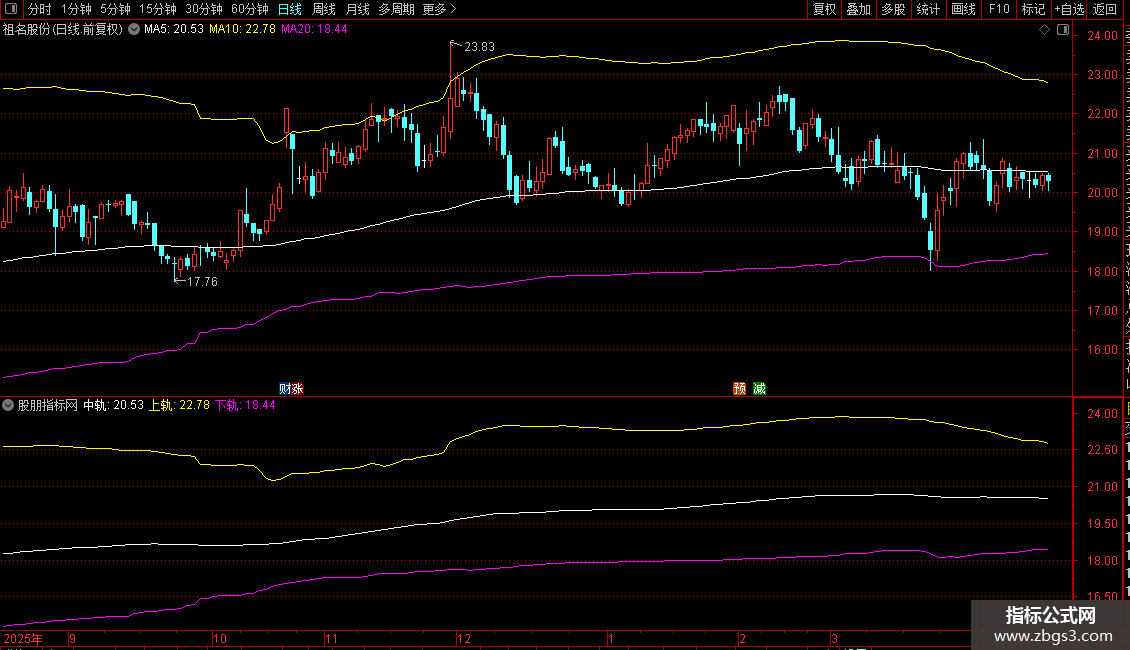
Task: Click the diamond marker icon above the chart
Action: tap(1044, 30)
